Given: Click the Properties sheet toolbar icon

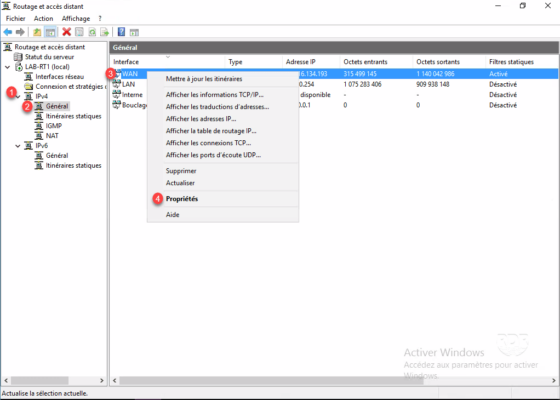Looking at the screenshot, I should click(79, 32).
